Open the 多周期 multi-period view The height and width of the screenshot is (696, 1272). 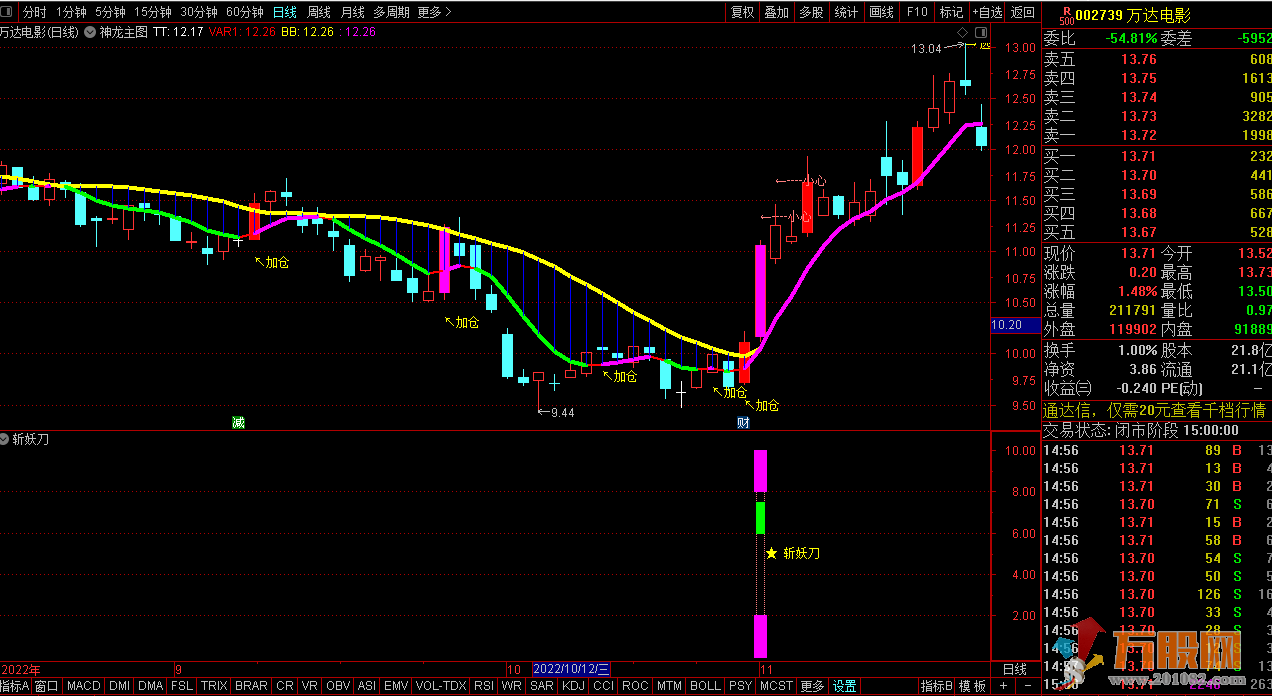[x=391, y=12]
